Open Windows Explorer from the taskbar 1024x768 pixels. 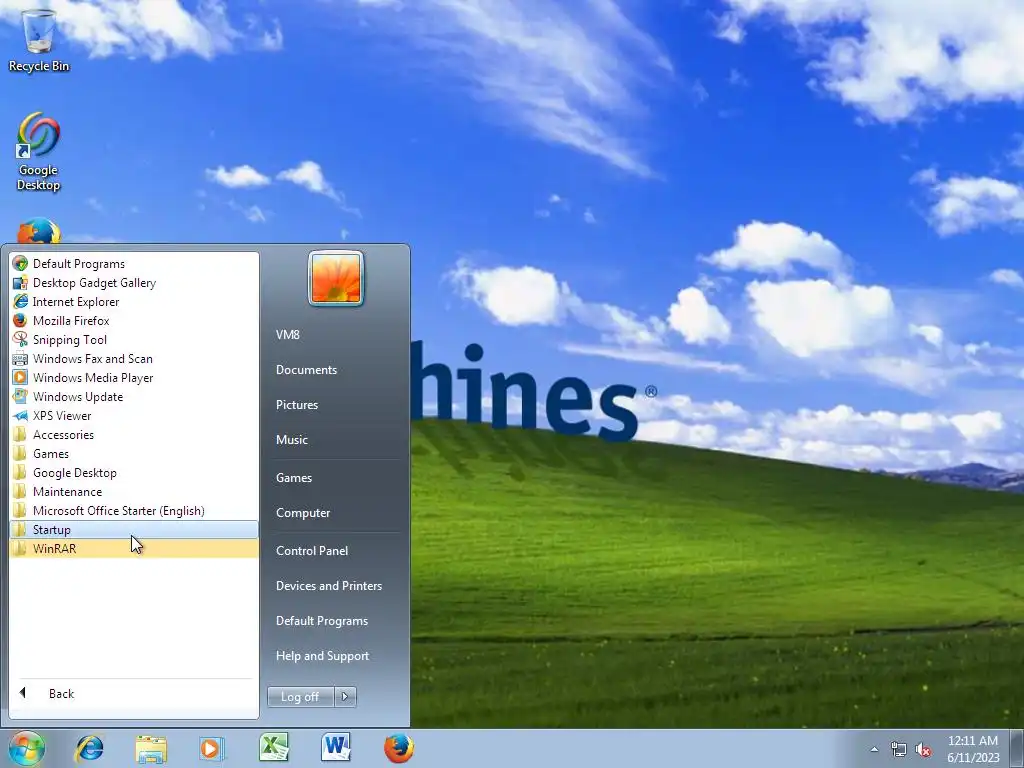pos(152,748)
